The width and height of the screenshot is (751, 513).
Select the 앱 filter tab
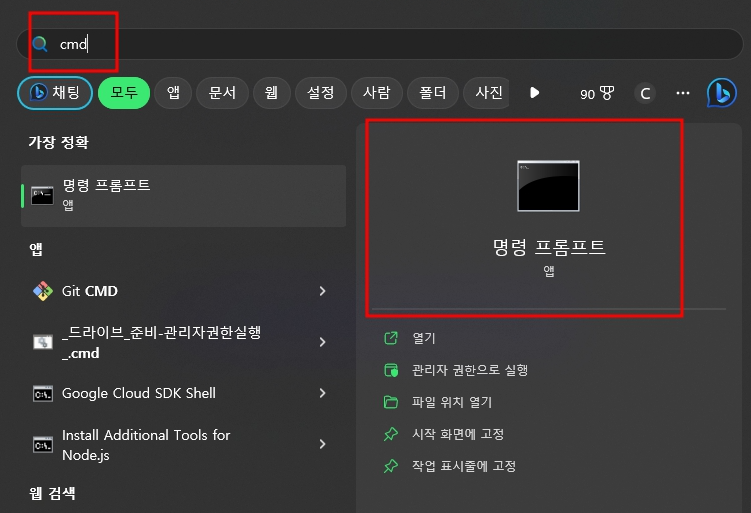tap(173, 93)
